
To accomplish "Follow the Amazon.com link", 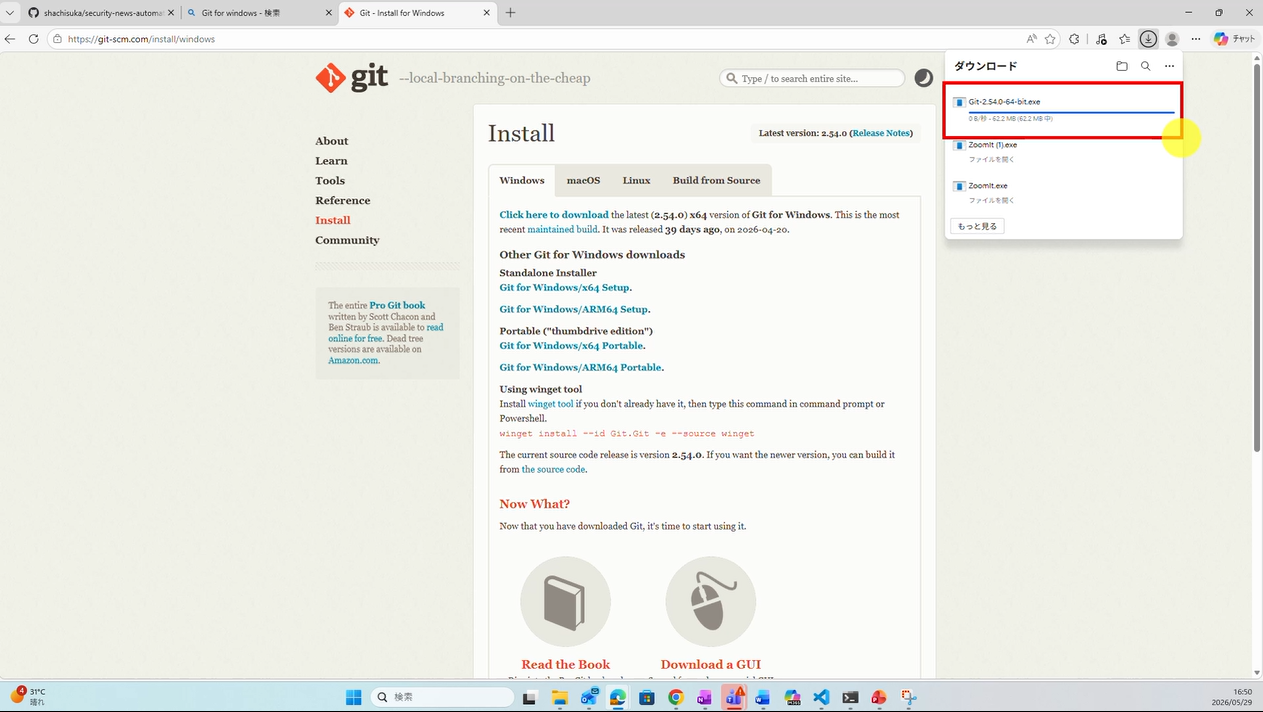I will [354, 360].
